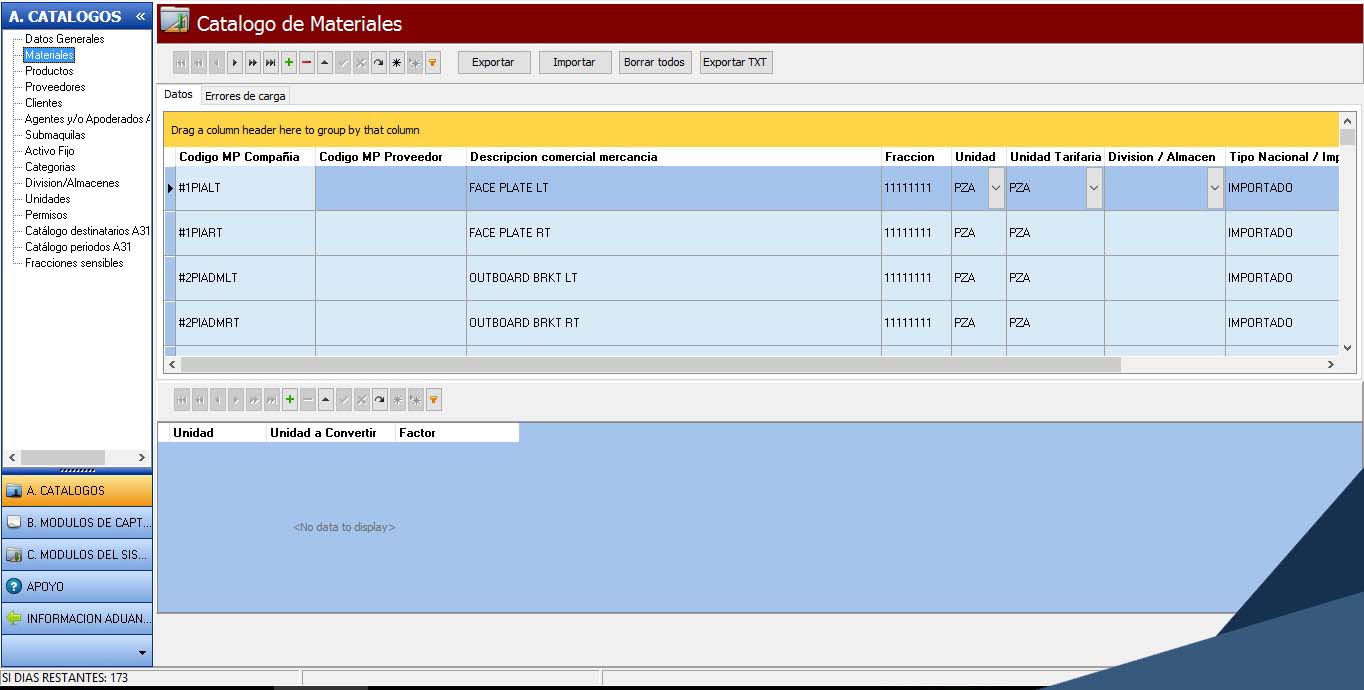
Task: Click the refresh data icon in the materials toolbar
Action: pos(379,63)
